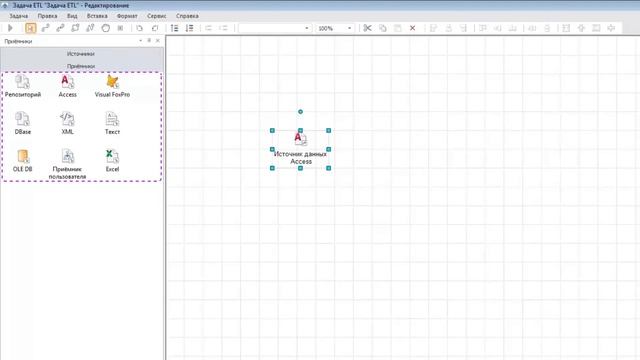Open the Вставка menu
Screen dimensions: 640x360
coord(97,16)
